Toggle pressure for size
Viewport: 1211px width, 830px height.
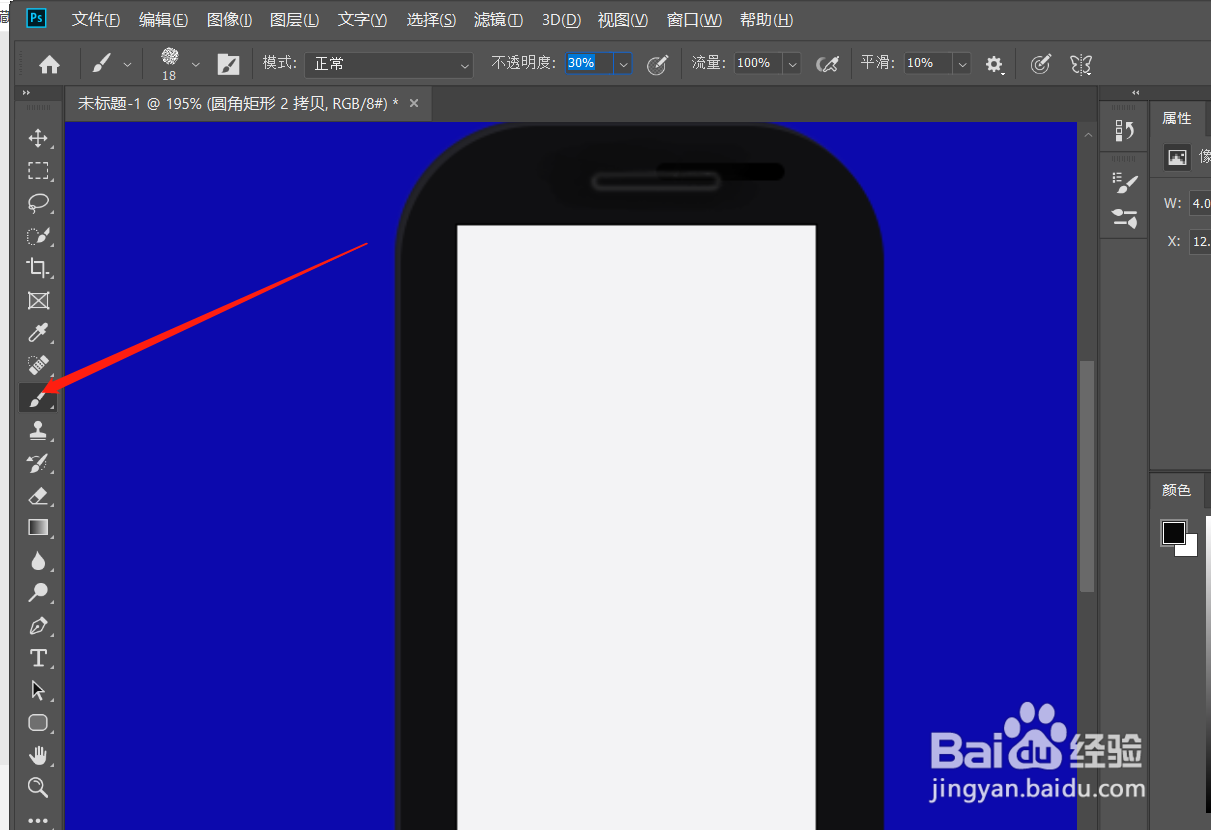coord(1040,64)
